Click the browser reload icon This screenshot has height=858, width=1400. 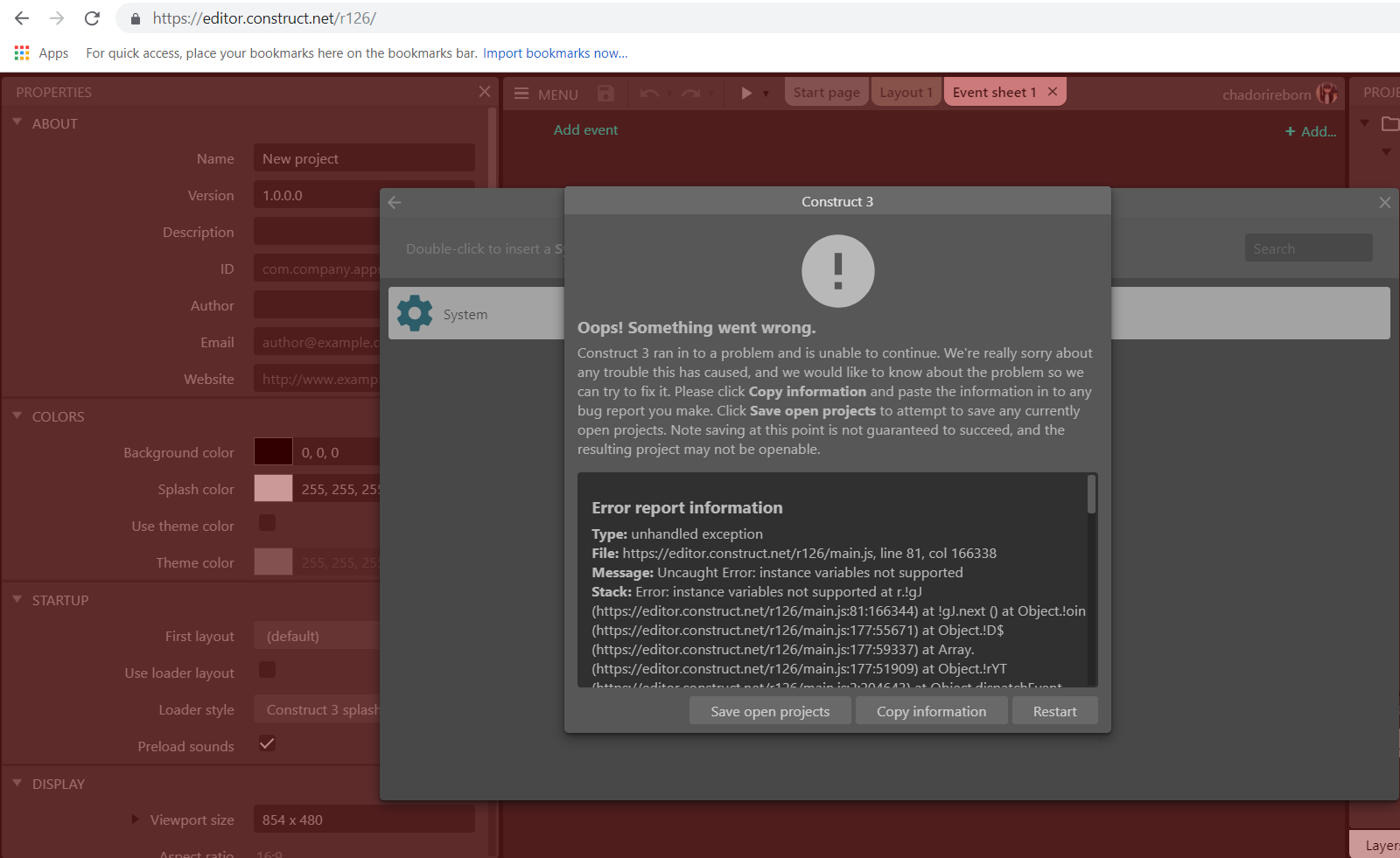92,17
